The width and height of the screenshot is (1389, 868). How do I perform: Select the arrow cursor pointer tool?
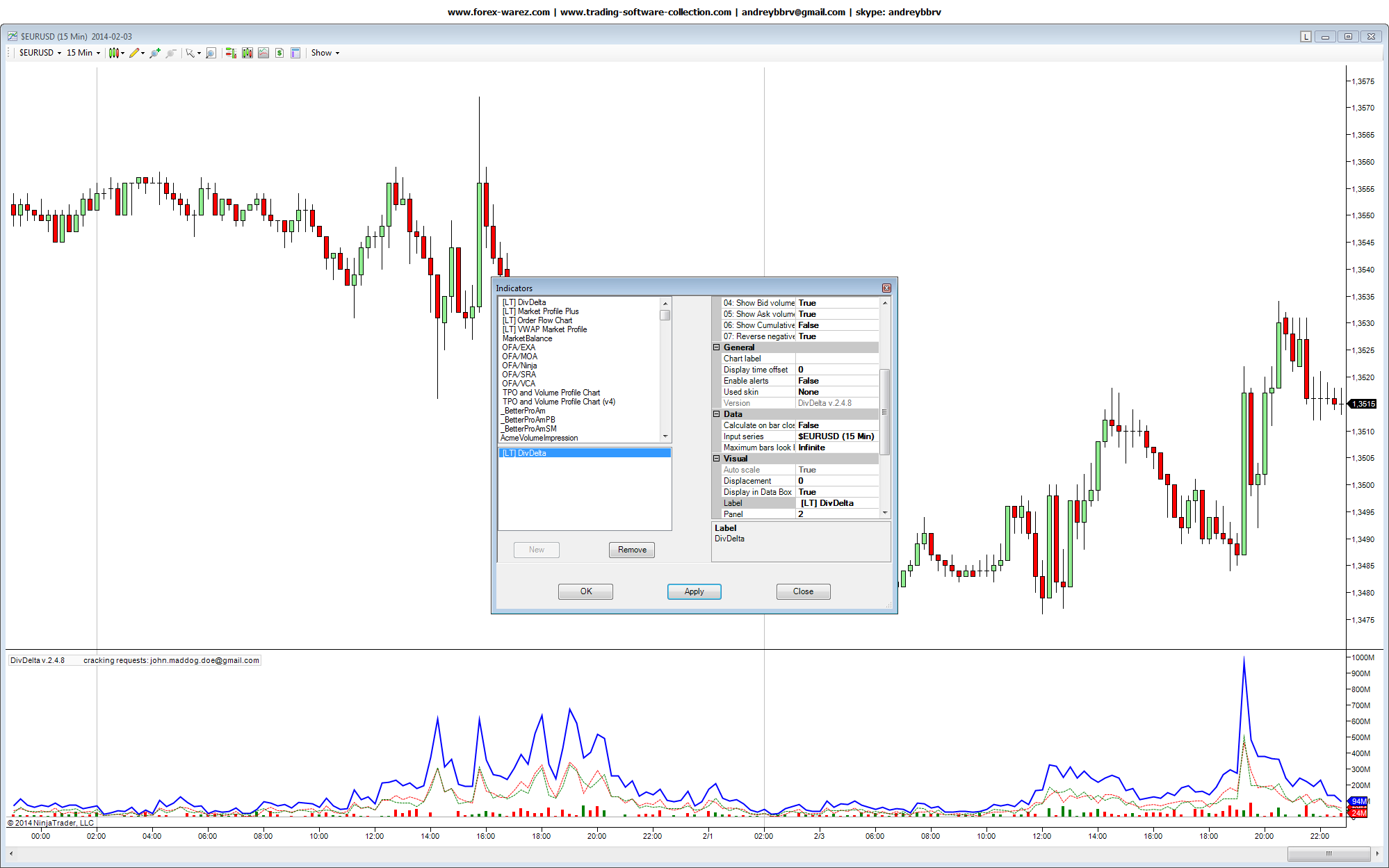tap(190, 53)
